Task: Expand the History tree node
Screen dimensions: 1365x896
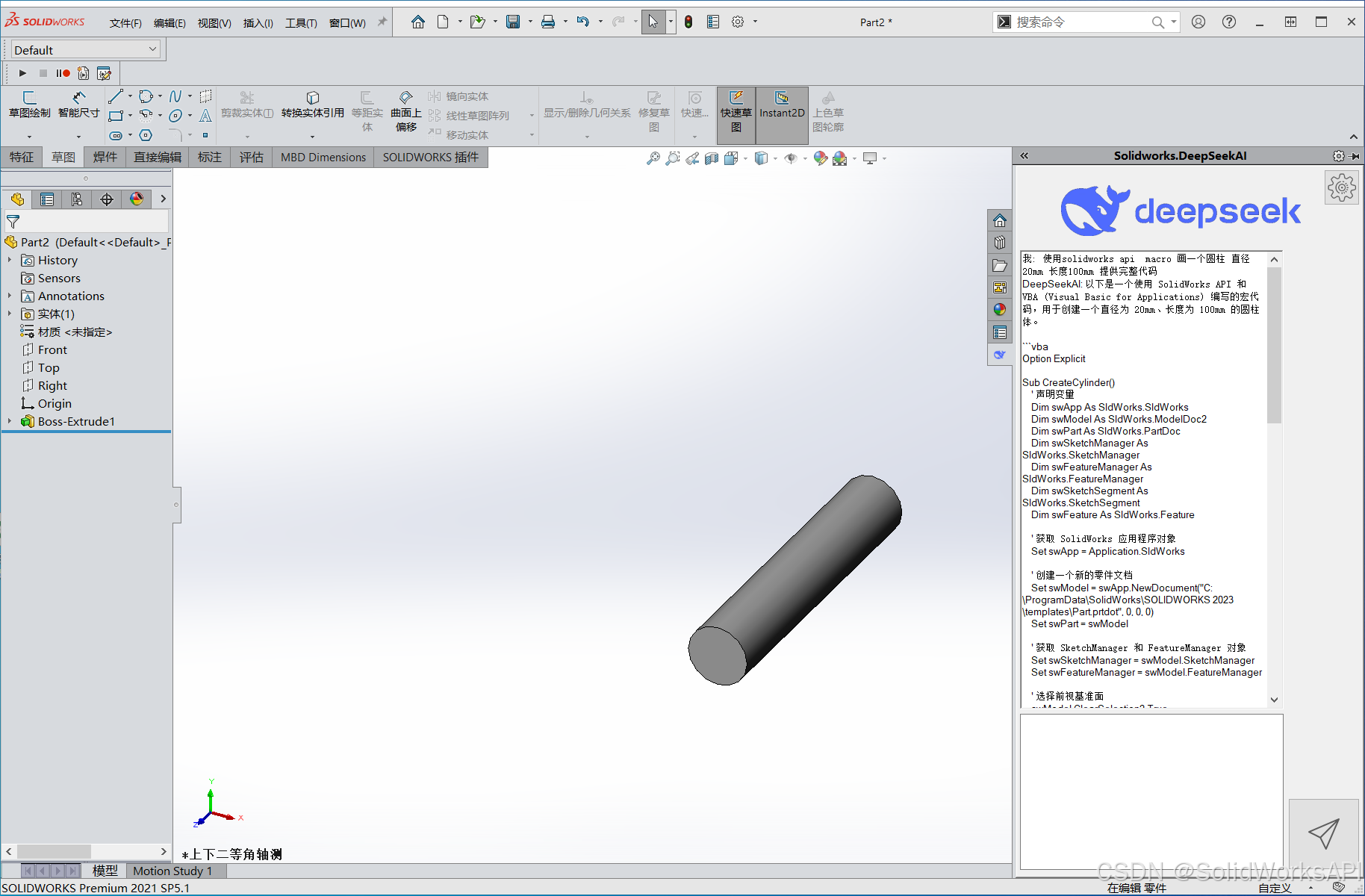Action: click(9, 260)
